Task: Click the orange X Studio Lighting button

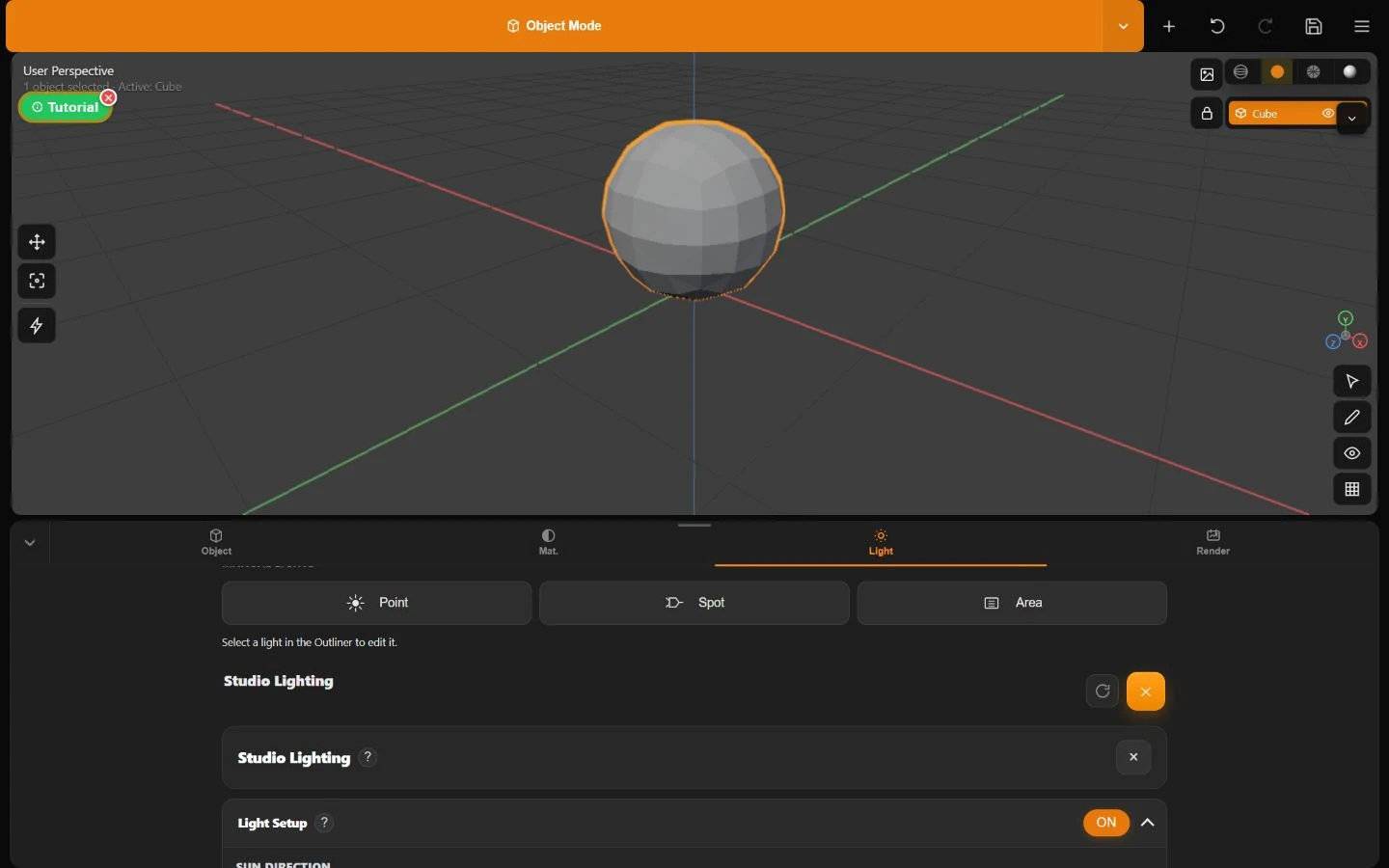Action: [1146, 692]
